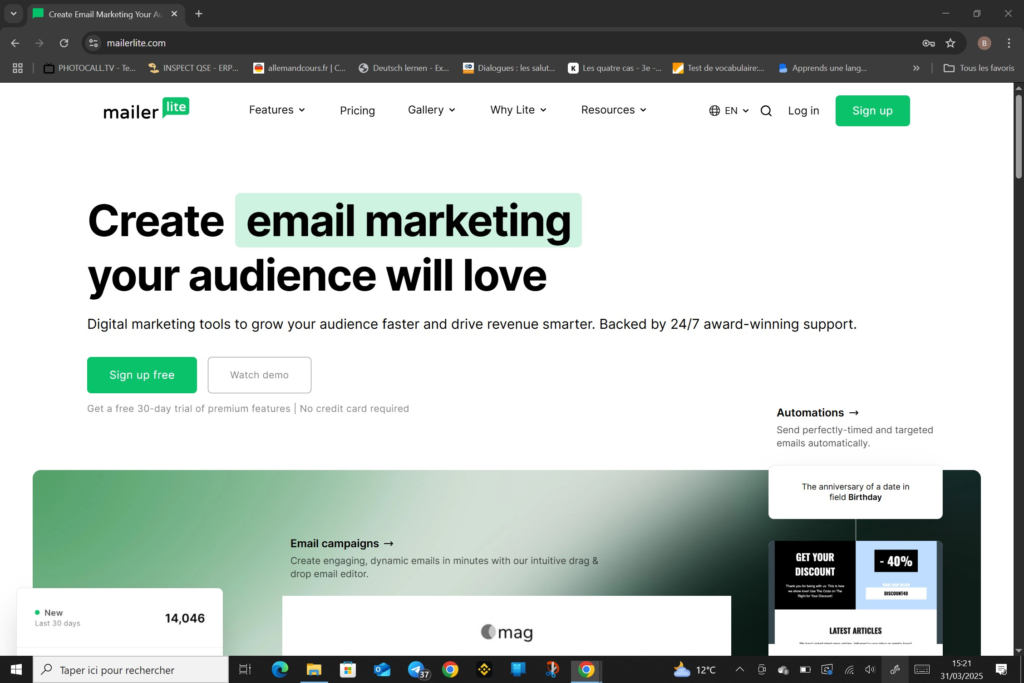Open Automations link
Viewport: 1024px width, 683px height.
pyautogui.click(x=818, y=413)
